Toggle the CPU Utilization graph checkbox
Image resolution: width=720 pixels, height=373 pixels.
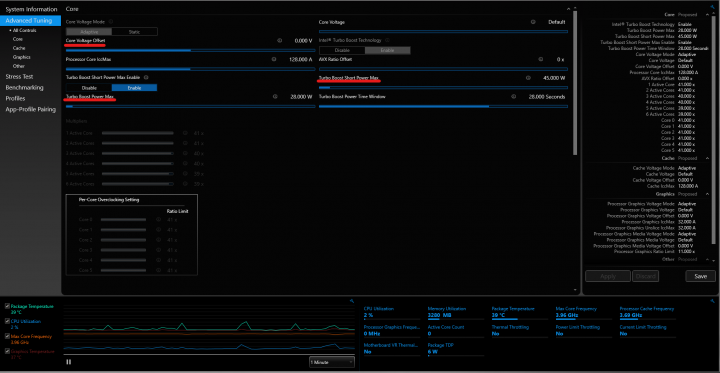pyautogui.click(x=7, y=321)
